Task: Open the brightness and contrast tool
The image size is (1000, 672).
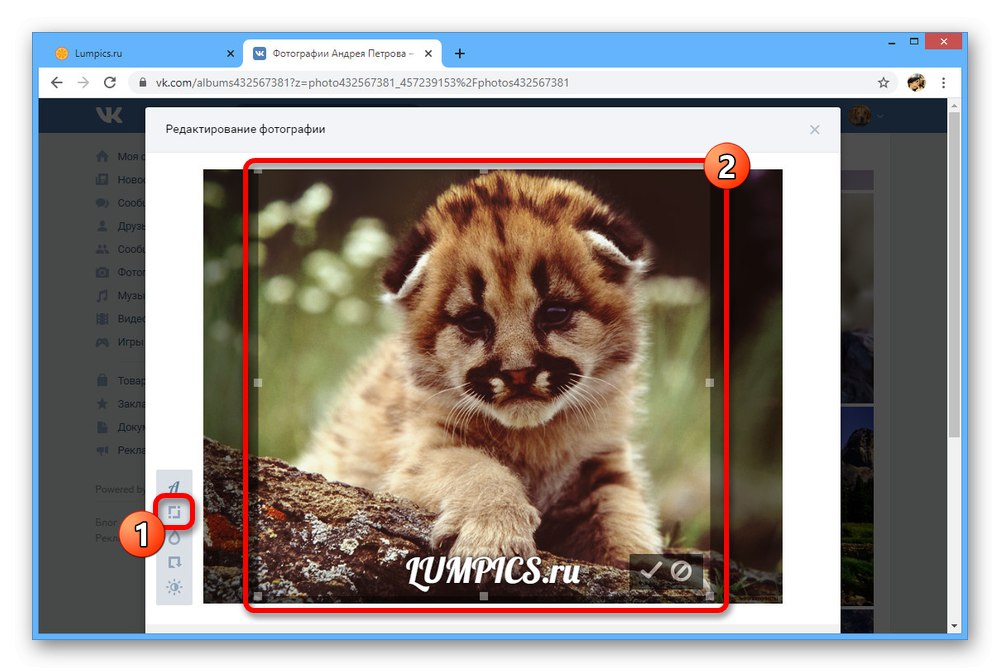Action: (174, 587)
